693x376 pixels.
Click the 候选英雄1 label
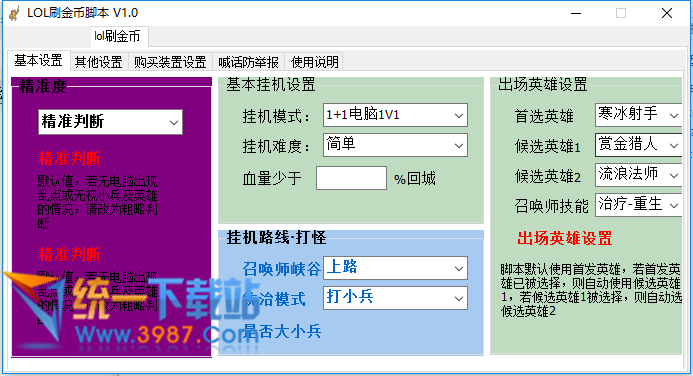point(548,146)
